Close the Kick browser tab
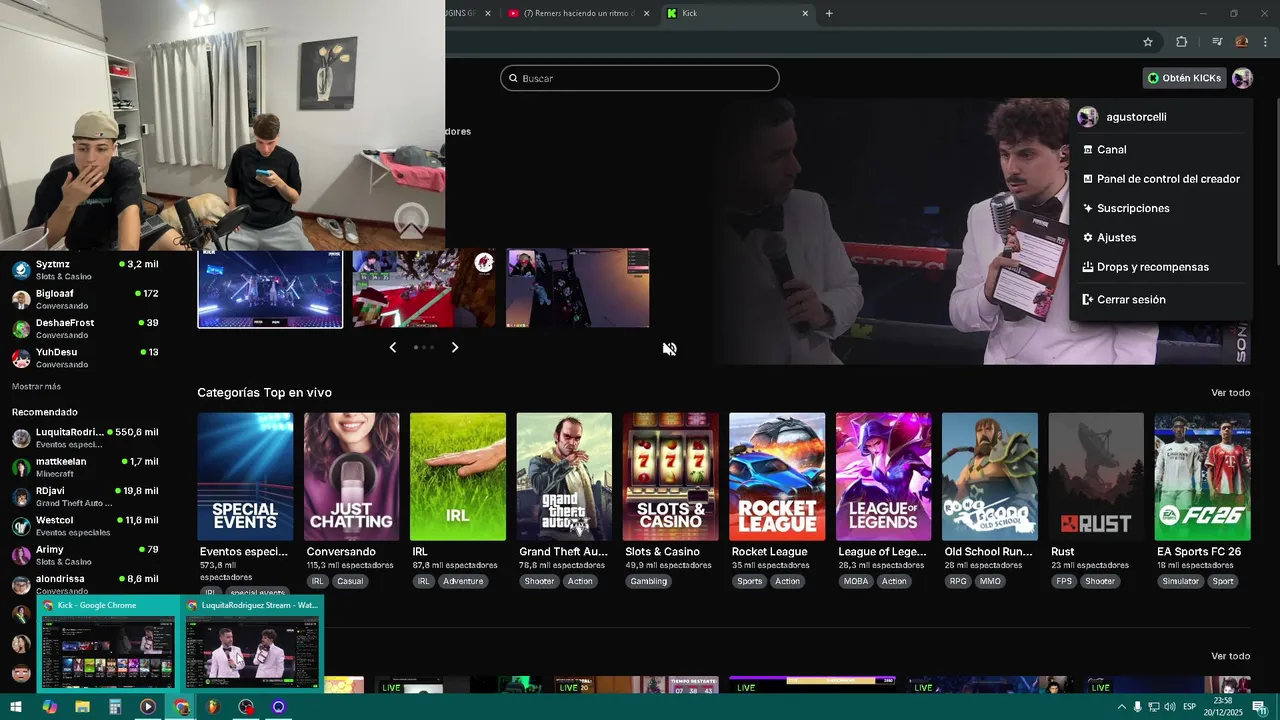Viewport: 1280px width, 720px height. pyautogui.click(x=805, y=13)
